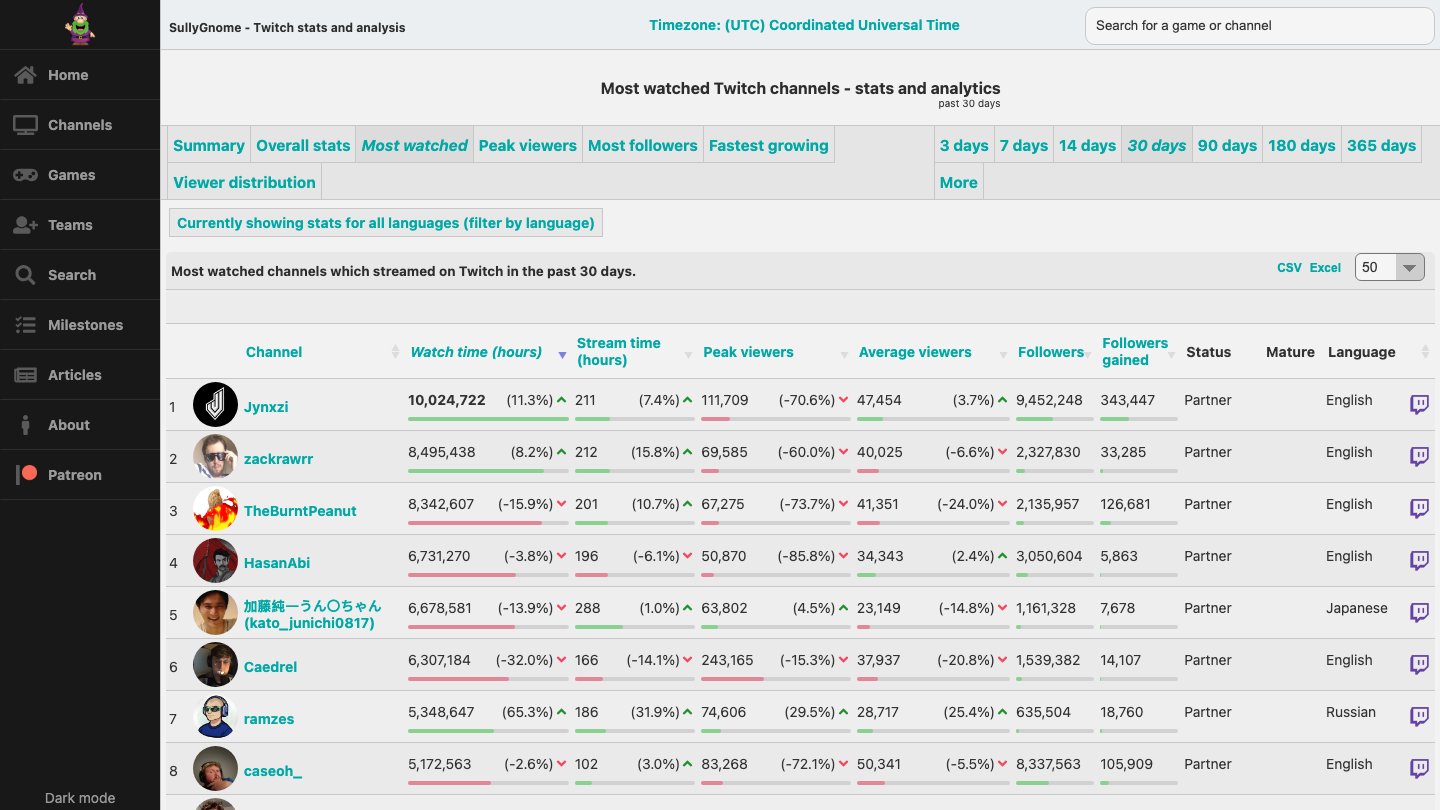Change timezone via the UTC link

[804, 25]
